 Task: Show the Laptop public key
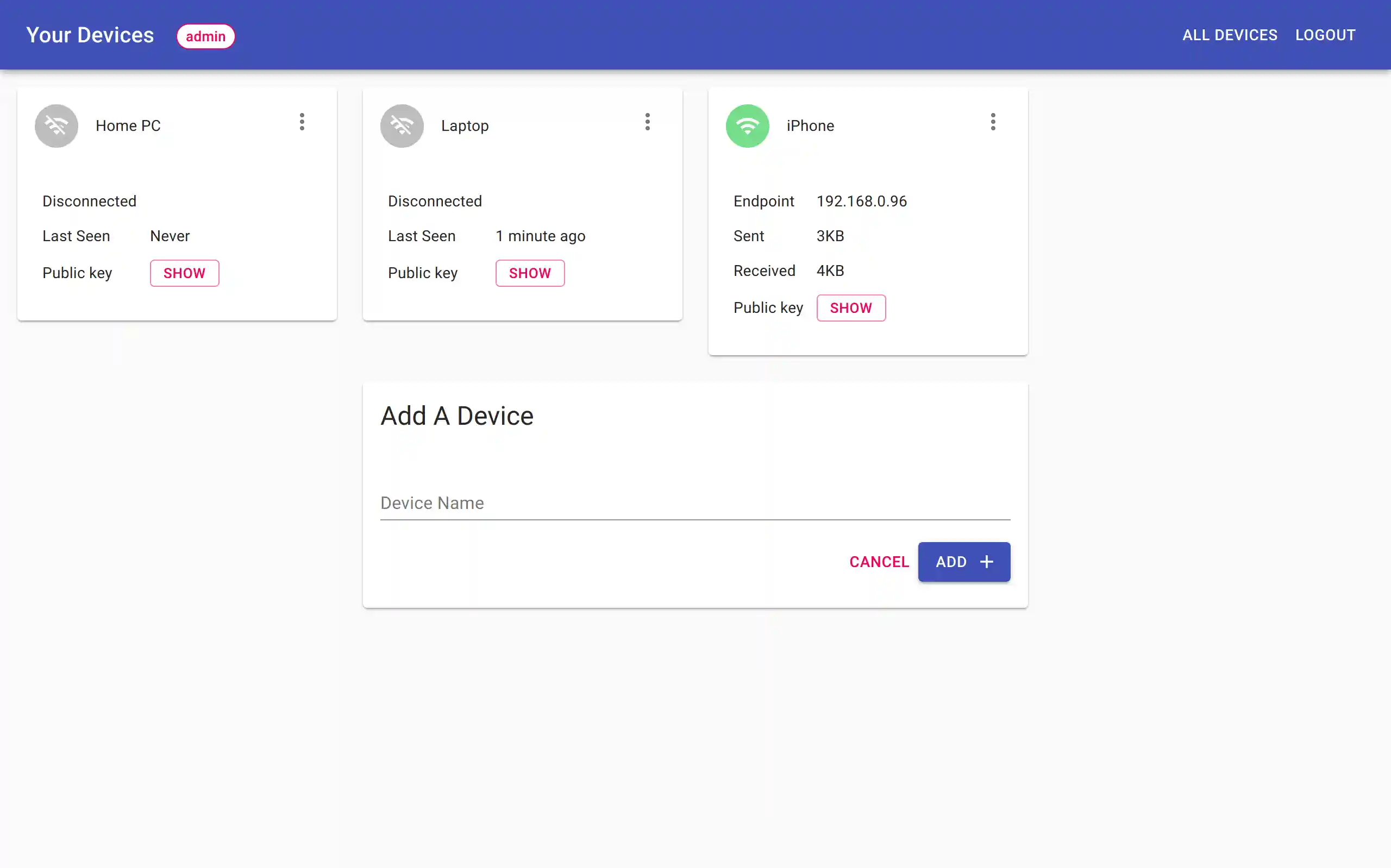tap(530, 273)
